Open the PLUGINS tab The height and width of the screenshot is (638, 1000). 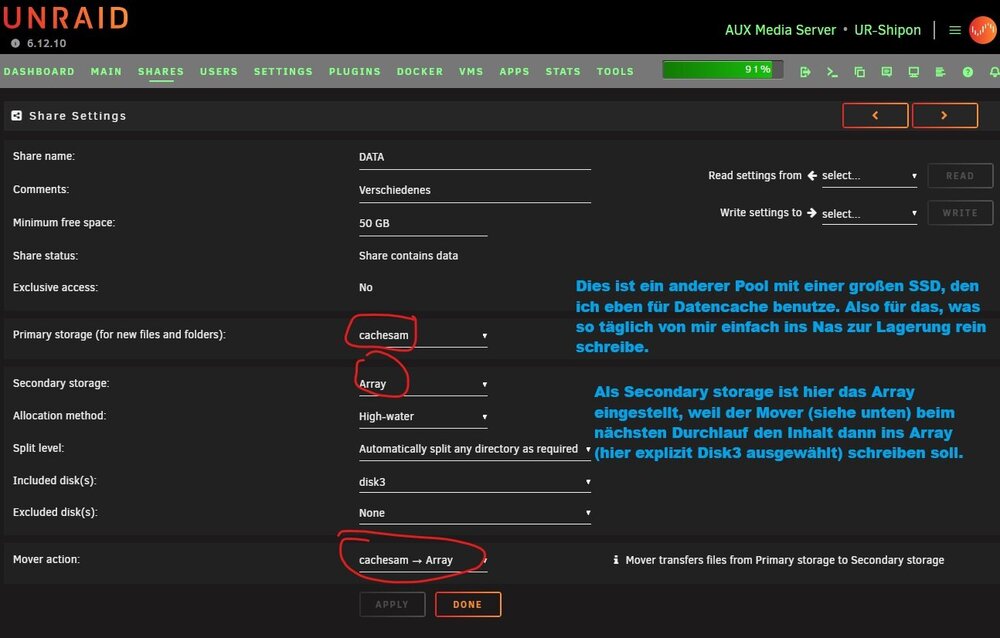point(355,71)
